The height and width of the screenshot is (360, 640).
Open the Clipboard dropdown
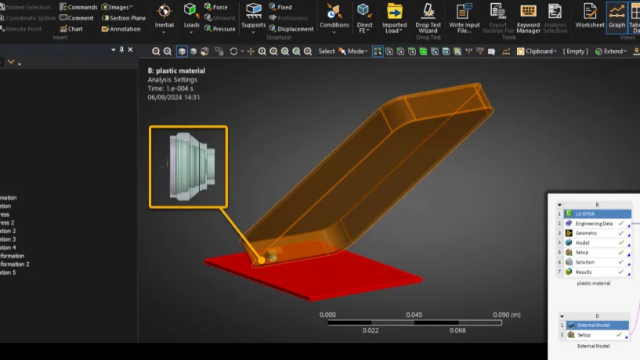tap(537, 51)
